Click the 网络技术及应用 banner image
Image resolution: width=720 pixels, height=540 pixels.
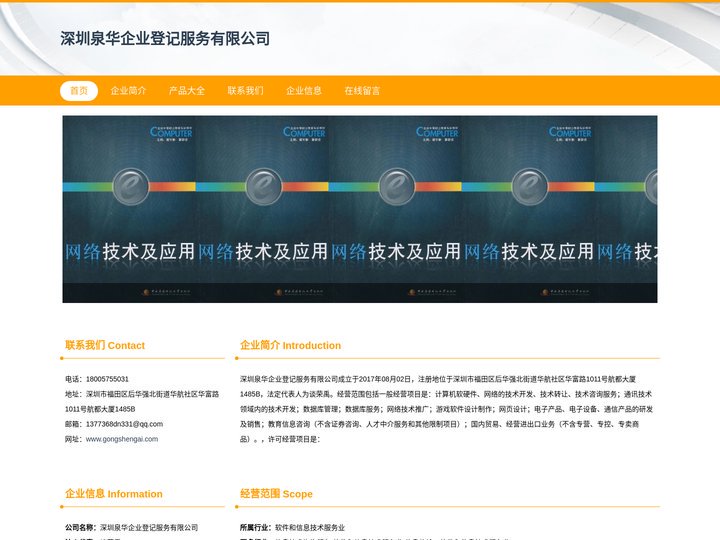pos(360,209)
